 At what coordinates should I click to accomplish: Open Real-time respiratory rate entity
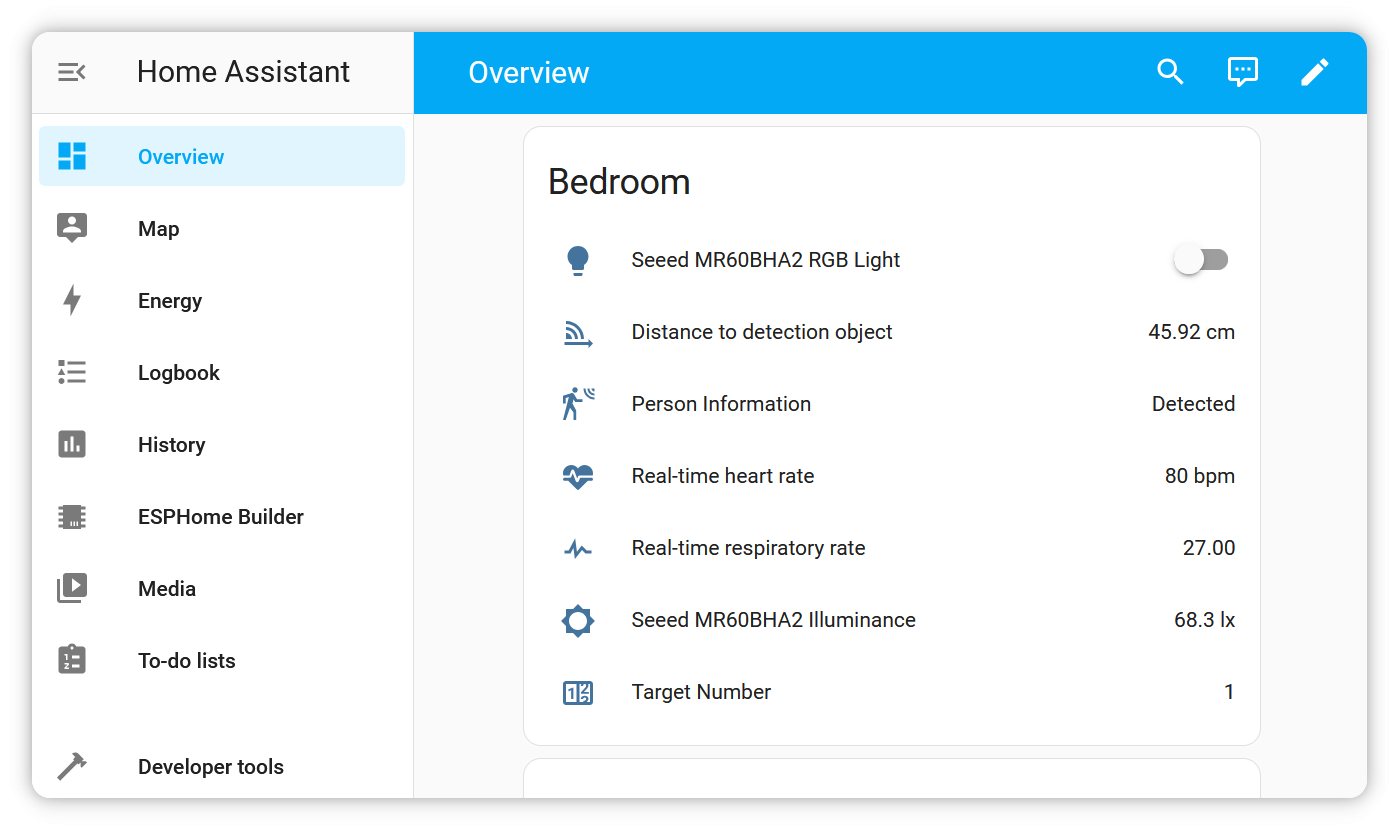point(892,548)
